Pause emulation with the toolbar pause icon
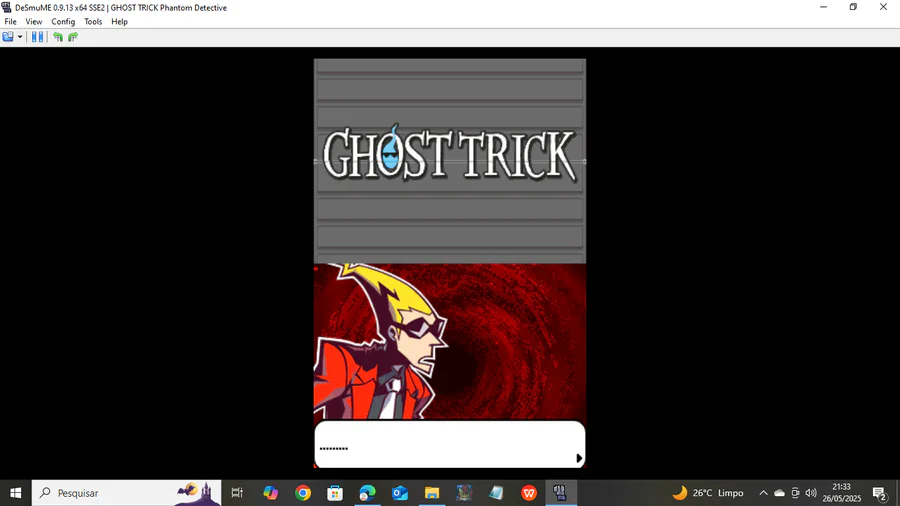Image resolution: width=900 pixels, height=506 pixels. pos(37,37)
